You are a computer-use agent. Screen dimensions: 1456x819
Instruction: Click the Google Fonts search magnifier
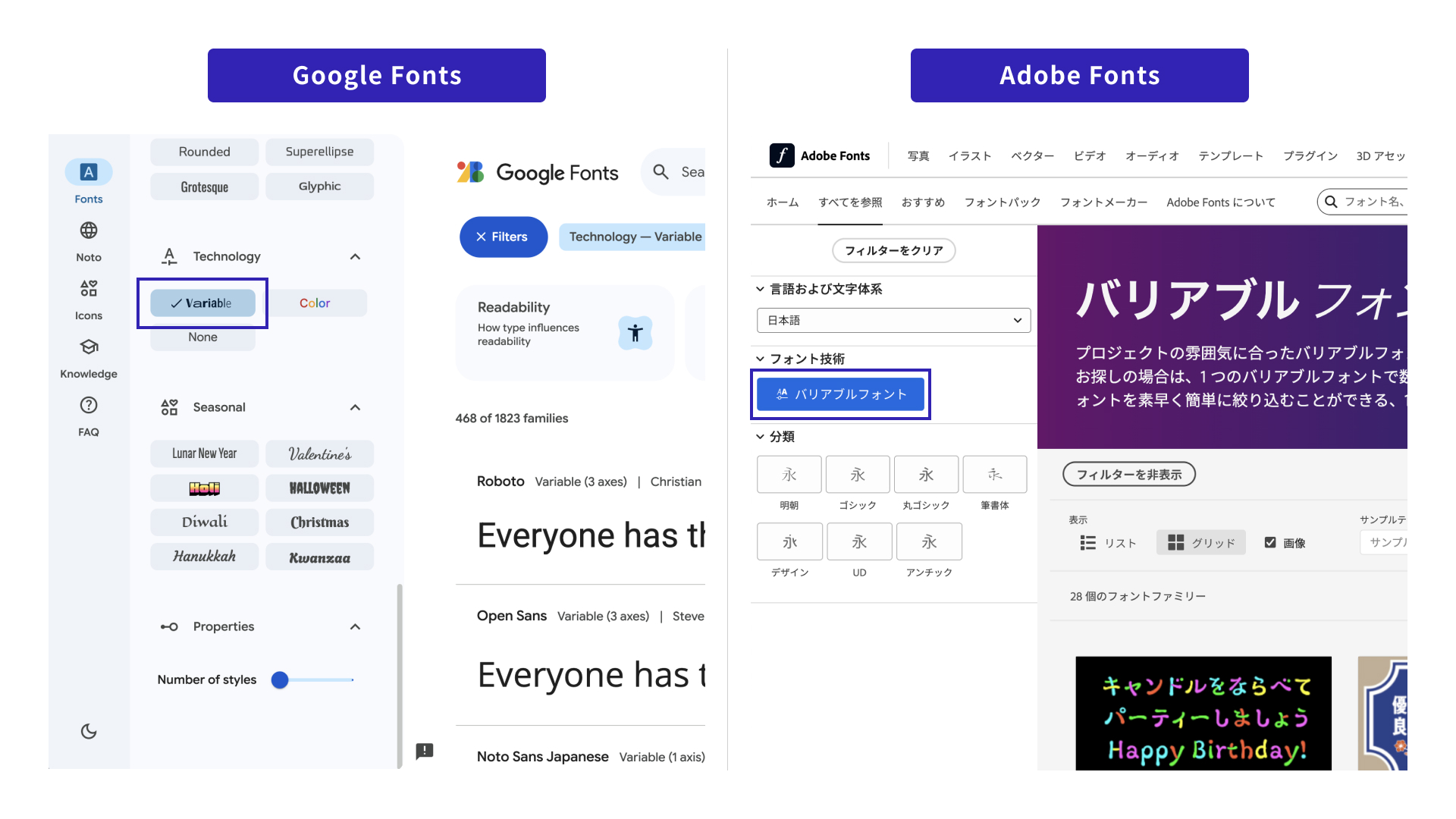[661, 172]
